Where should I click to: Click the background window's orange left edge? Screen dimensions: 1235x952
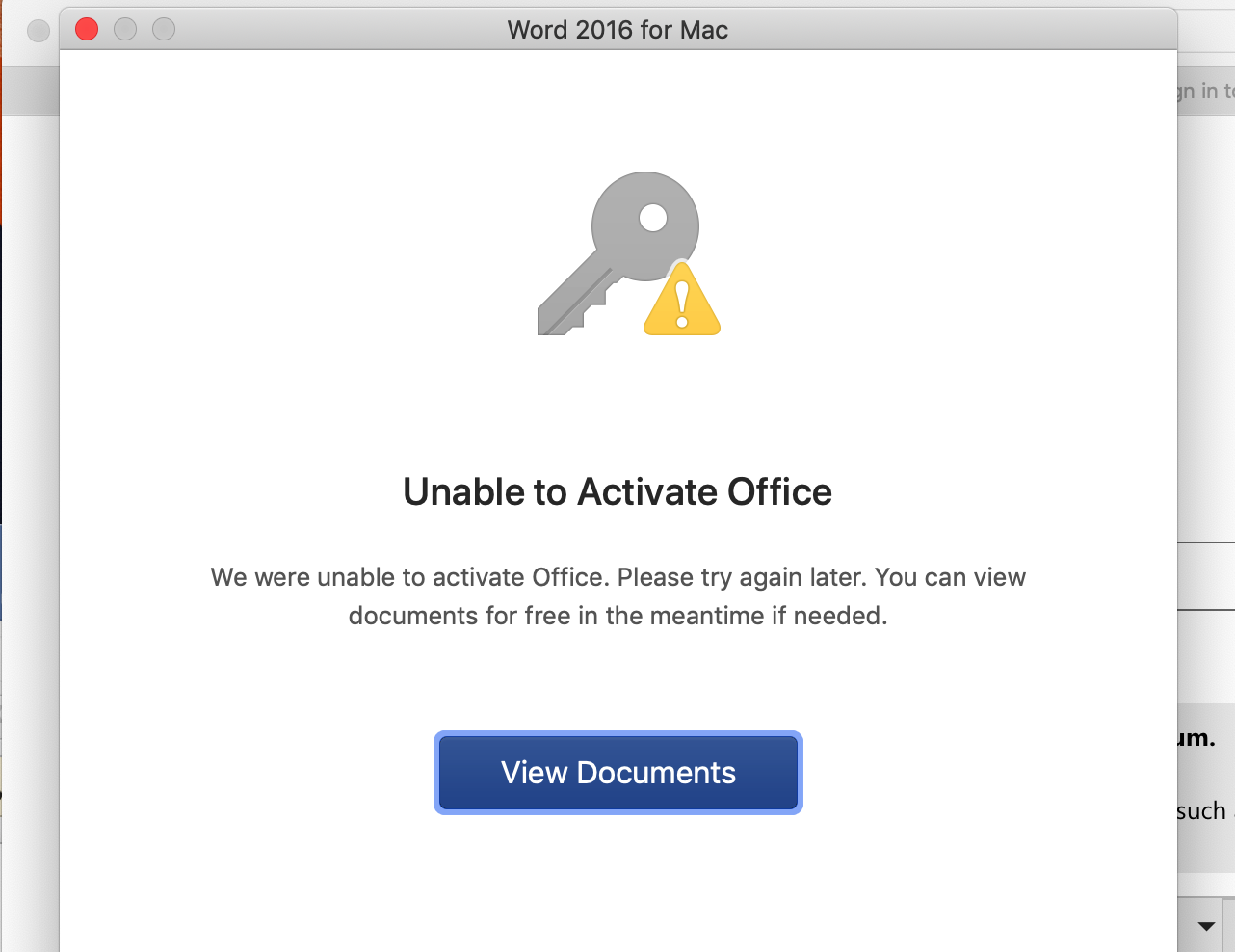point(1,145)
